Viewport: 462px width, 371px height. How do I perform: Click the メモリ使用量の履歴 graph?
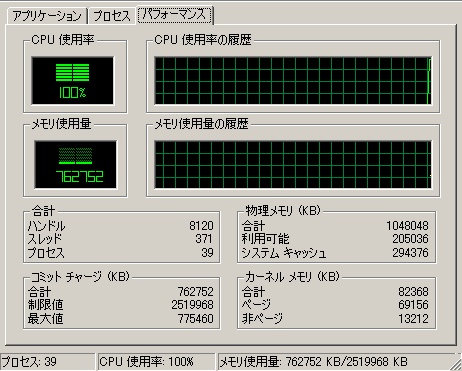click(293, 165)
